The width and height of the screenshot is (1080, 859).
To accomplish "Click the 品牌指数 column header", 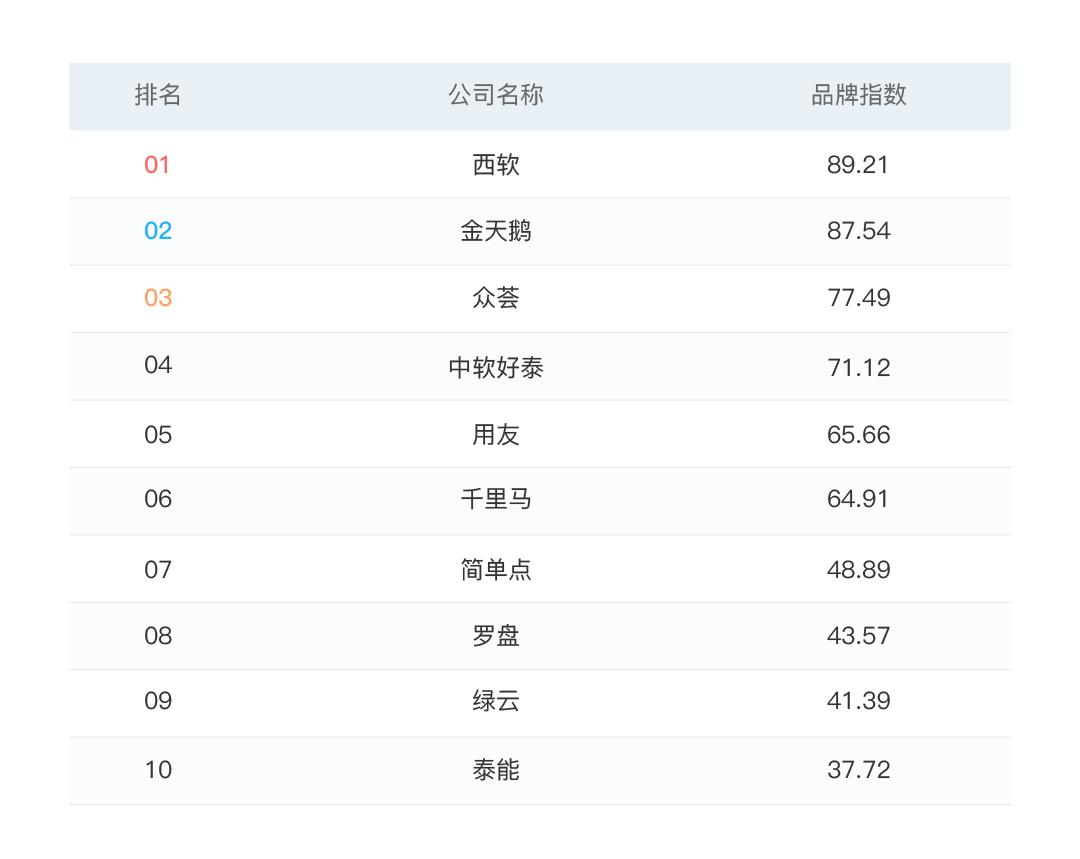I will (858, 95).
